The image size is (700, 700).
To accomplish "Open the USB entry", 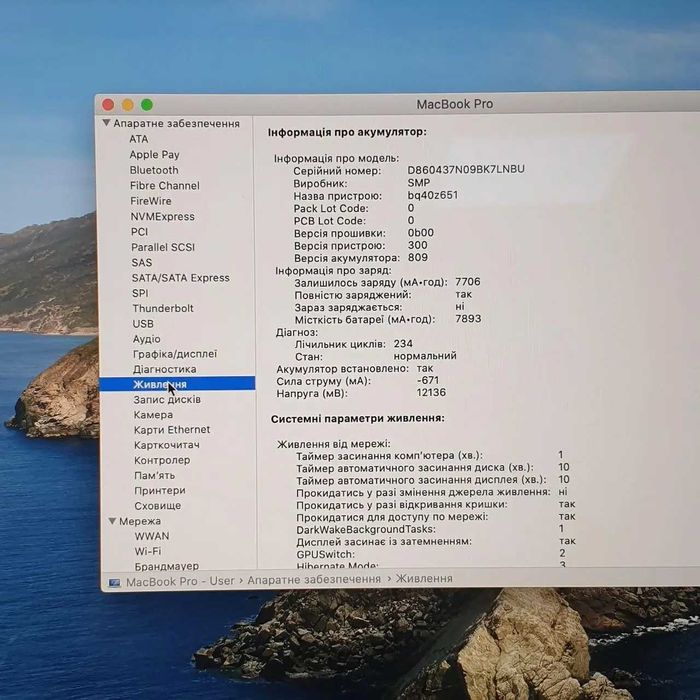I will (143, 324).
